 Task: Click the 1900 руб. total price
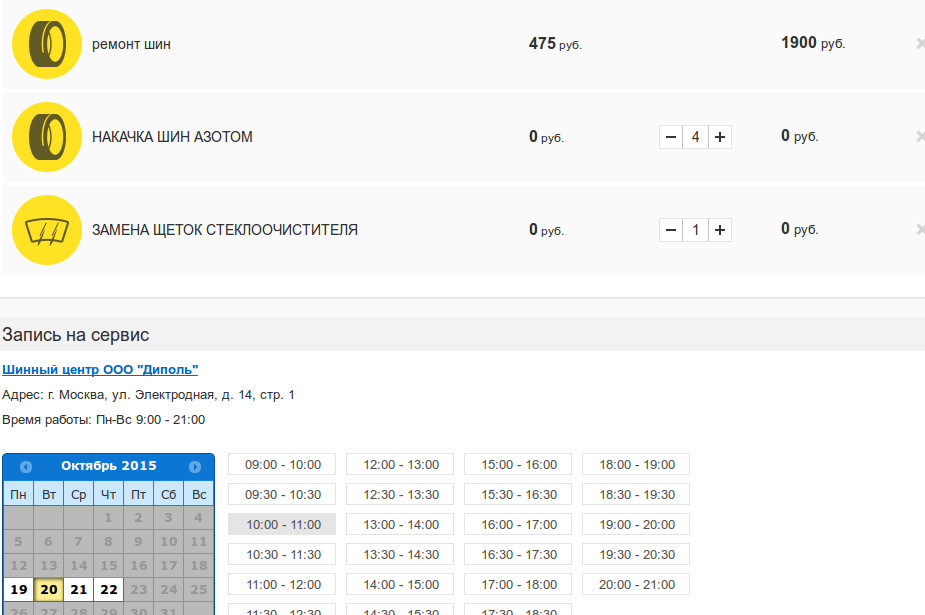click(813, 43)
